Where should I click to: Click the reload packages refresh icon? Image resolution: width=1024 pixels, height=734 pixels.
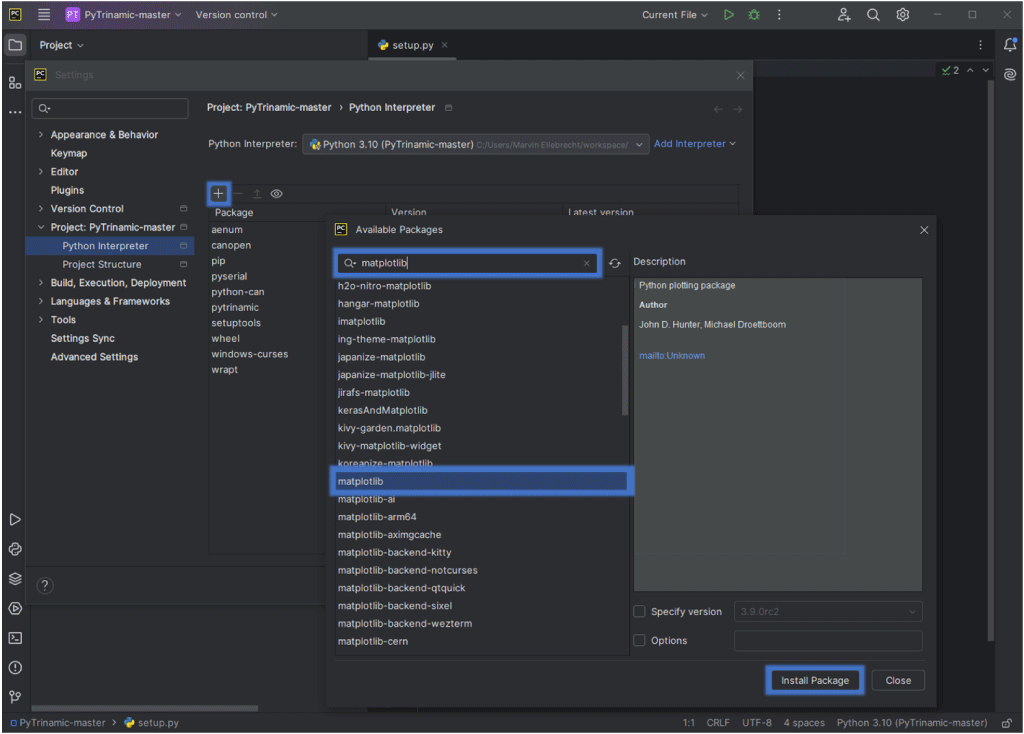[615, 264]
